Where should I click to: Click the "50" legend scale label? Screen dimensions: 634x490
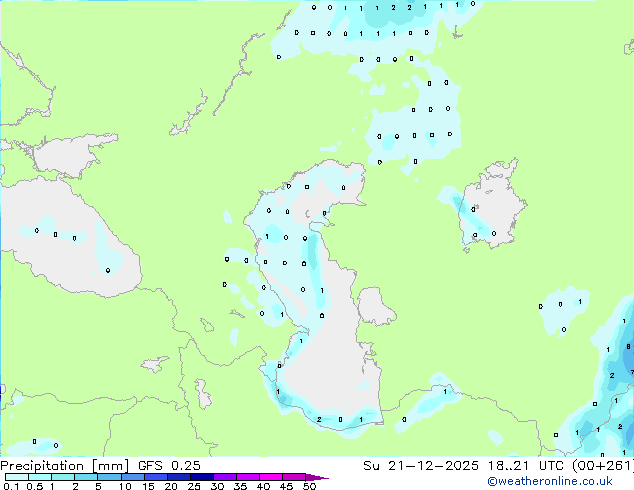[309, 486]
